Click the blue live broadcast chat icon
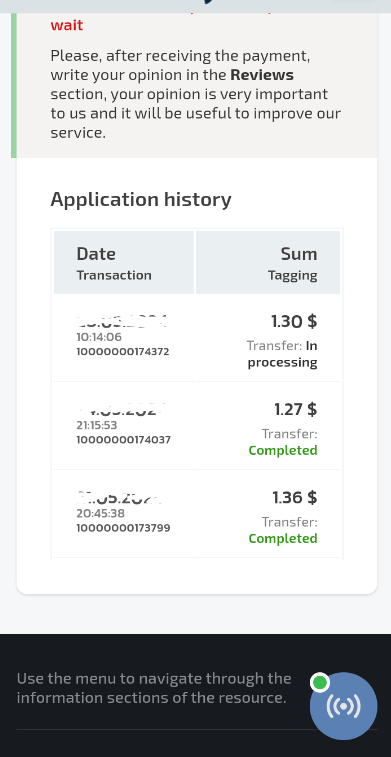This screenshot has width=391, height=757. click(x=343, y=706)
